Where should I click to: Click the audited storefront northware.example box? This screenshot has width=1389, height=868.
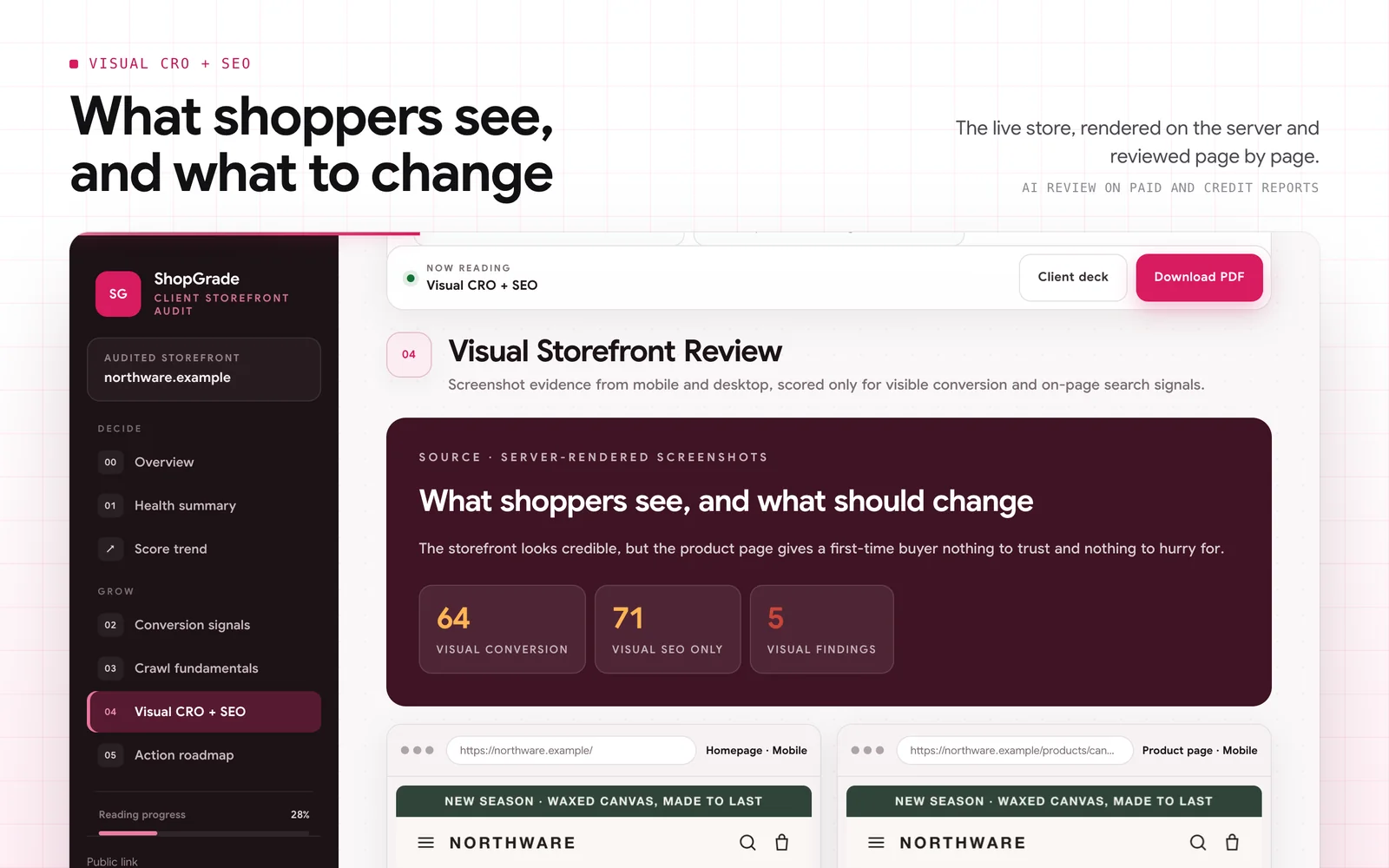pos(204,369)
